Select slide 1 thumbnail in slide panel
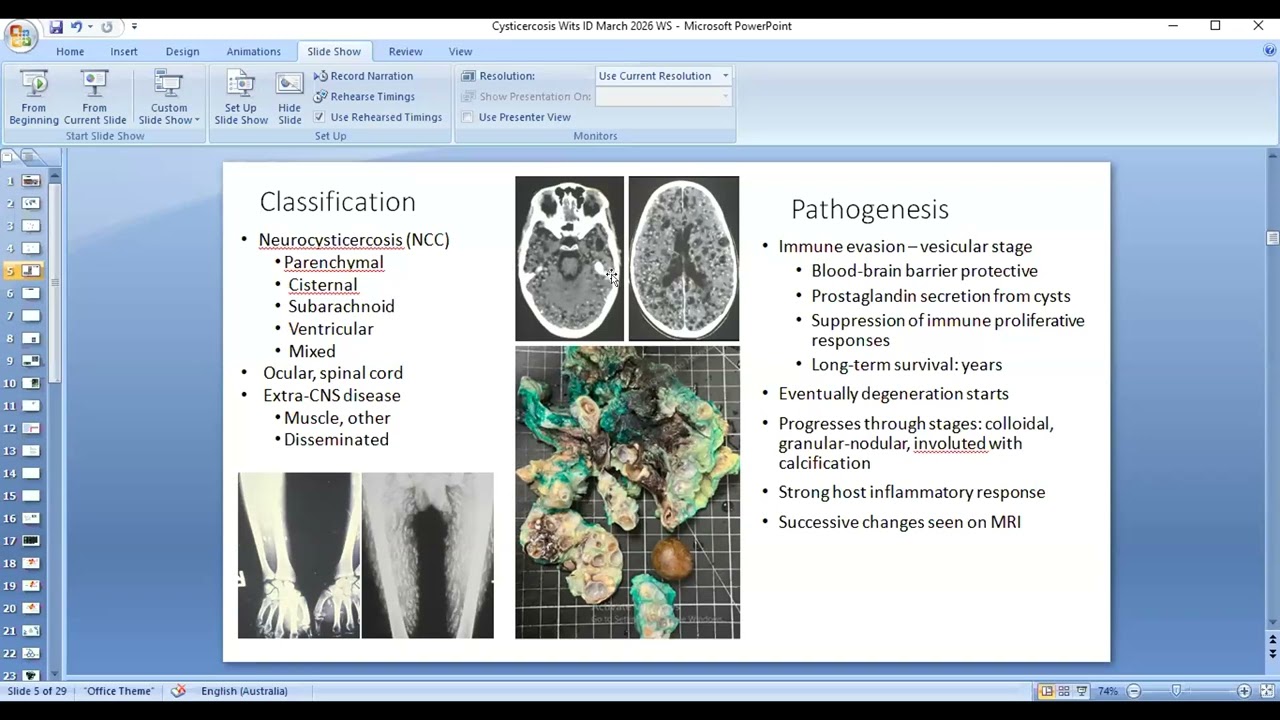 click(31, 181)
